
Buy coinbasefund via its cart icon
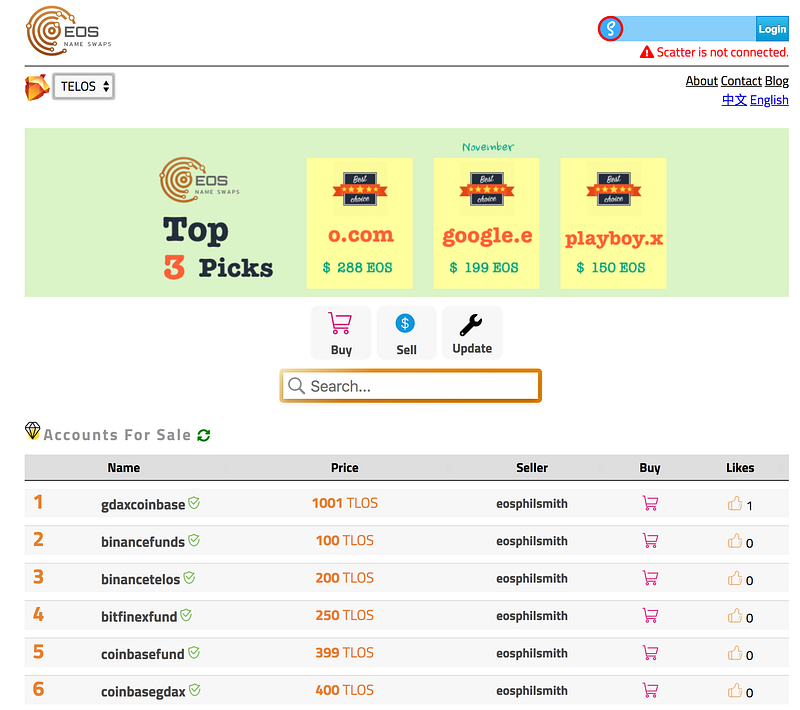pos(650,653)
